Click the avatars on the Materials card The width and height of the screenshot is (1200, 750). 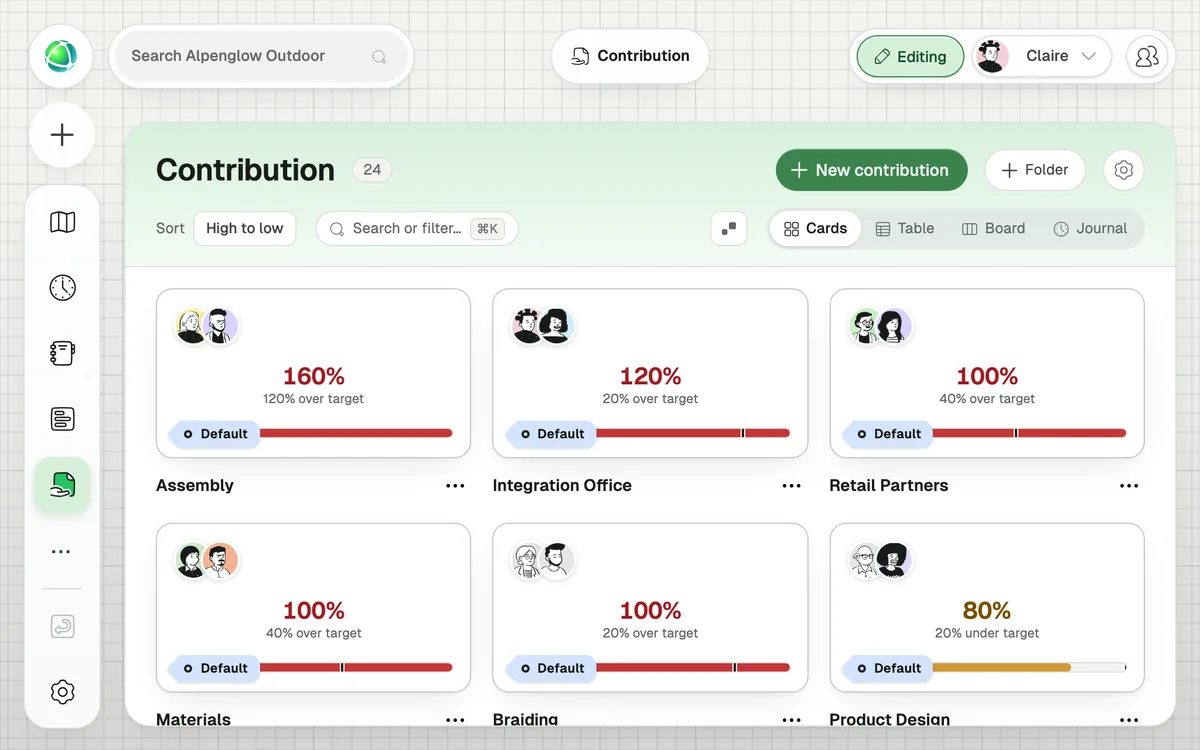click(206, 561)
